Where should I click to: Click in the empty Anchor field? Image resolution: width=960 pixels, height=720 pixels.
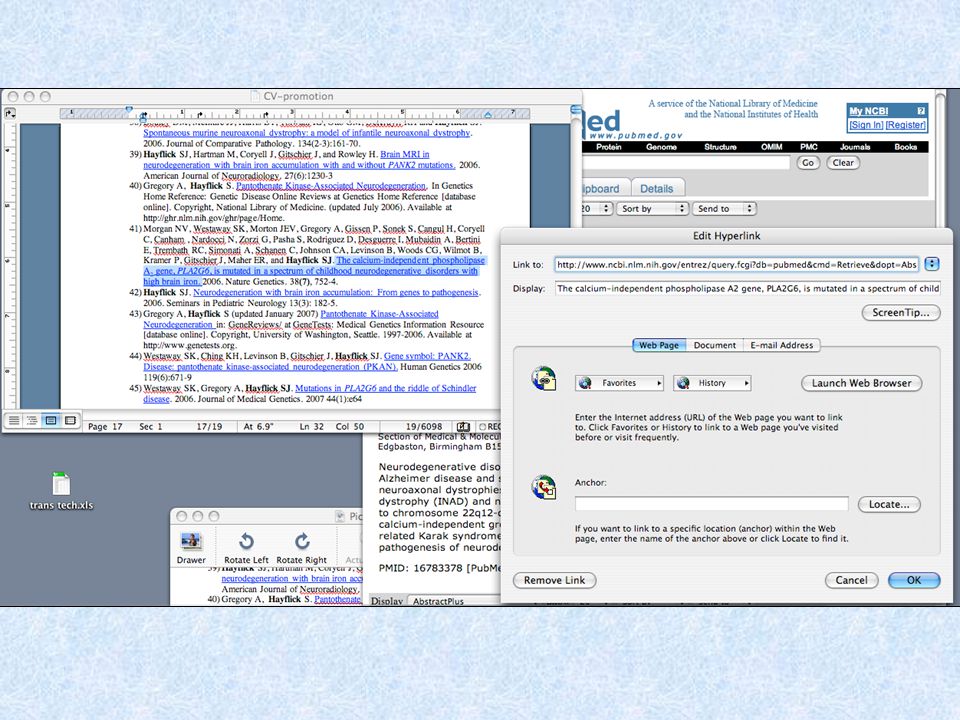tap(711, 503)
